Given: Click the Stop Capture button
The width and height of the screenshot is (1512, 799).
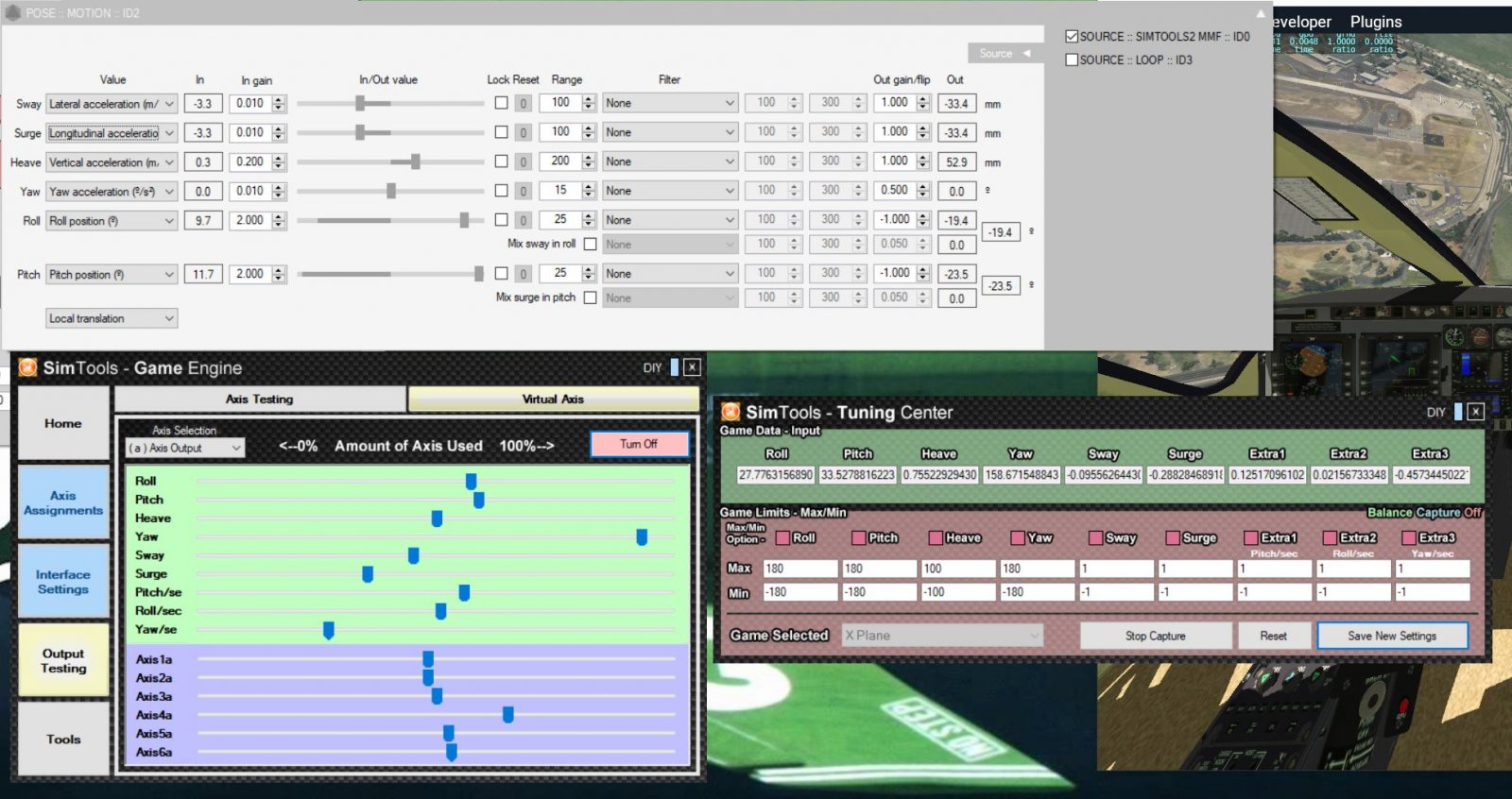Looking at the screenshot, I should tap(1155, 636).
